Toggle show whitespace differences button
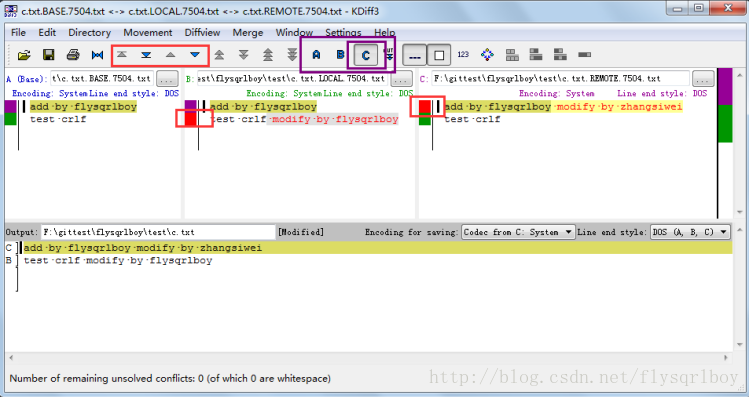This screenshot has height=397, width=750. click(x=439, y=55)
